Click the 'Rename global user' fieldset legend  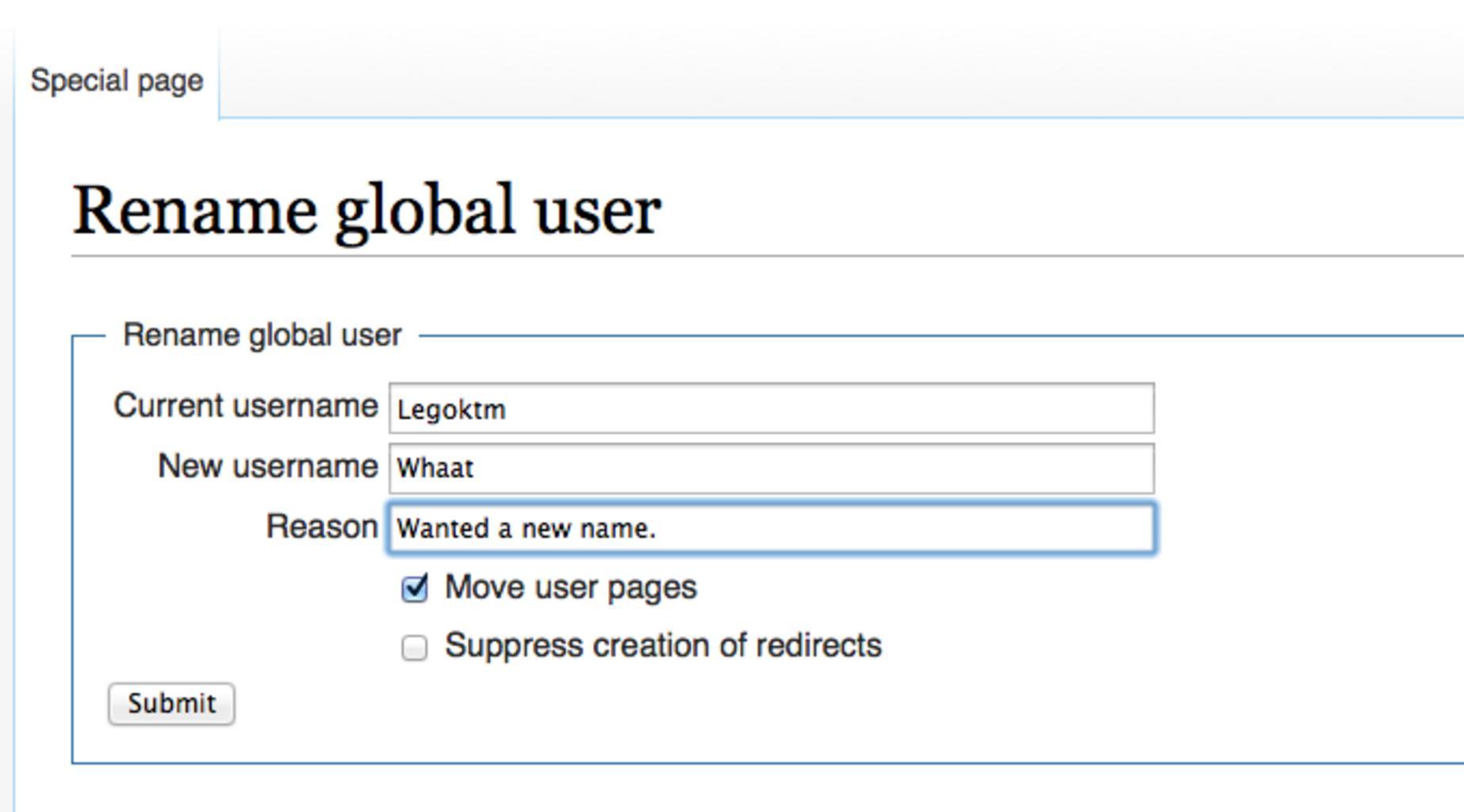[x=262, y=335]
